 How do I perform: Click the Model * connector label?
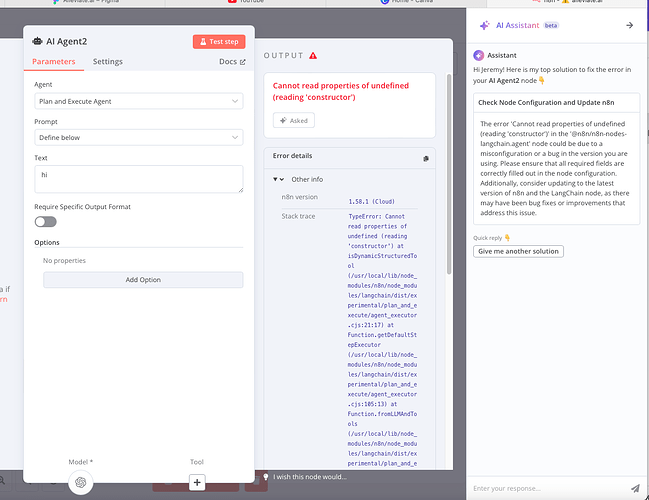(81, 462)
